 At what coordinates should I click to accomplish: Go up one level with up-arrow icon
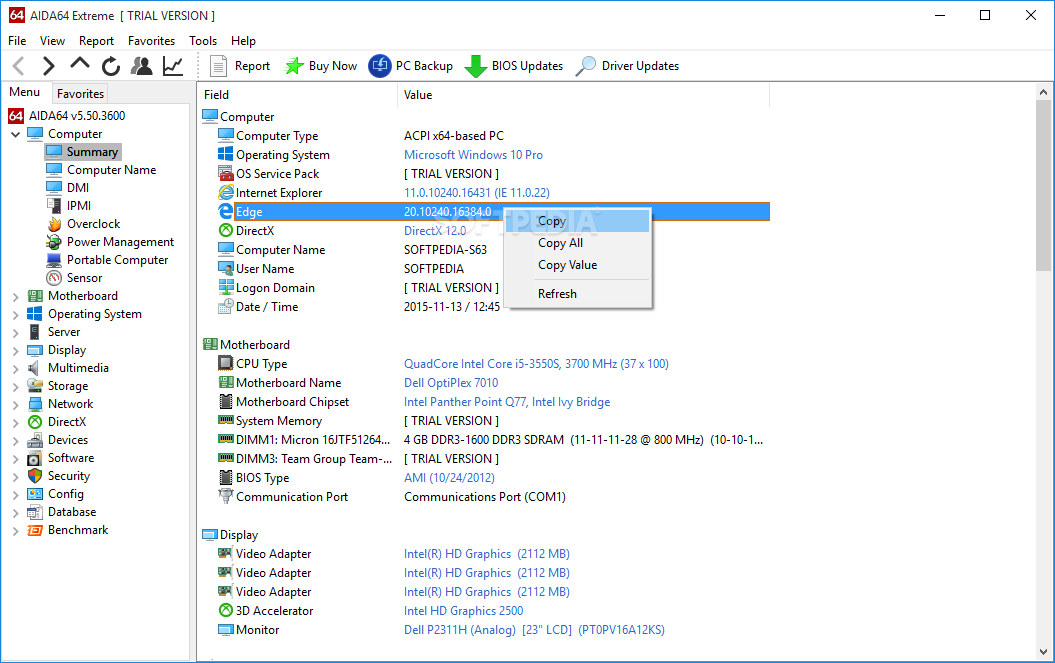pyautogui.click(x=80, y=64)
